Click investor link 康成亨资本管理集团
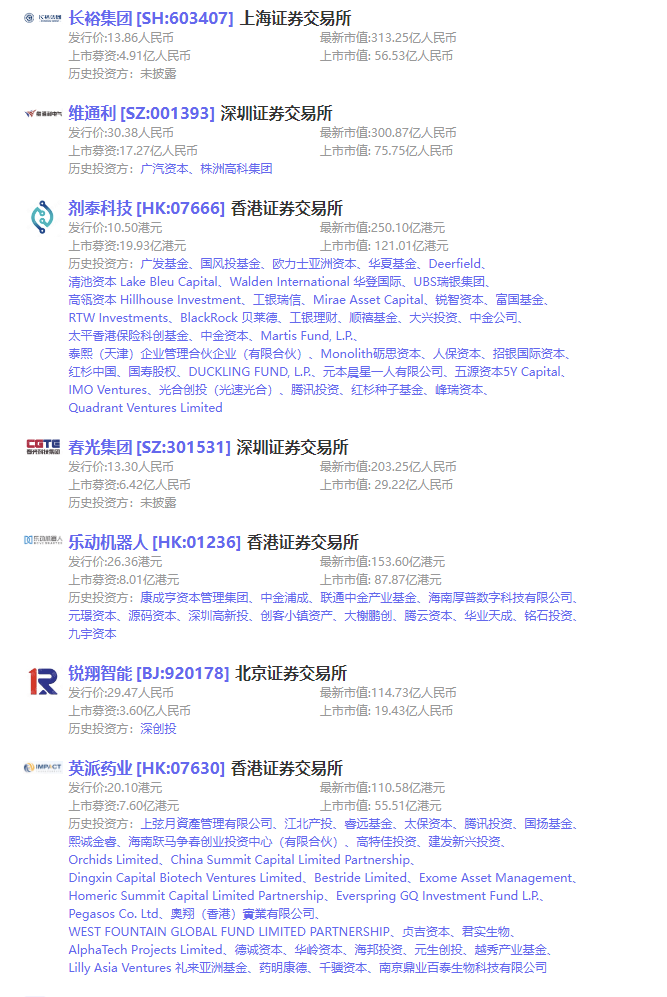The height and width of the screenshot is (997, 667). (194, 598)
